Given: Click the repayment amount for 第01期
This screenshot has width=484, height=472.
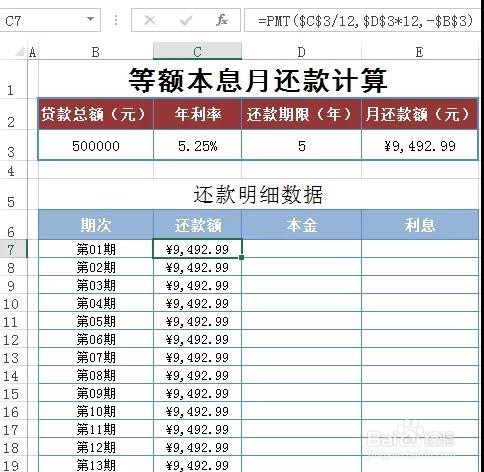Looking at the screenshot, I should click(197, 249).
